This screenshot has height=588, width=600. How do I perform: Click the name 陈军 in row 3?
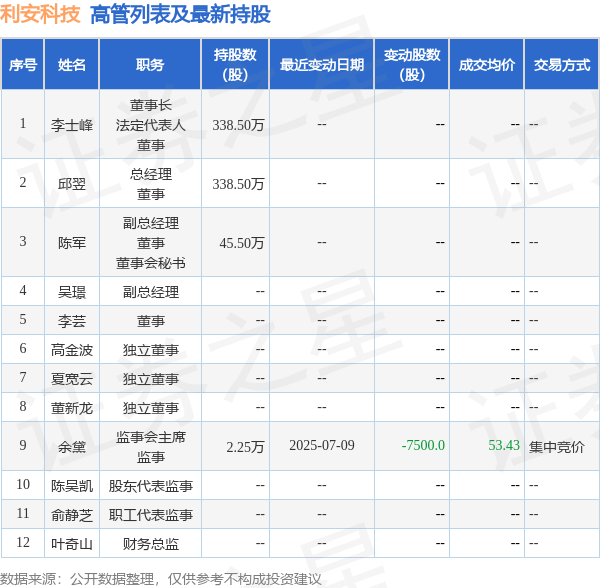coord(72,243)
